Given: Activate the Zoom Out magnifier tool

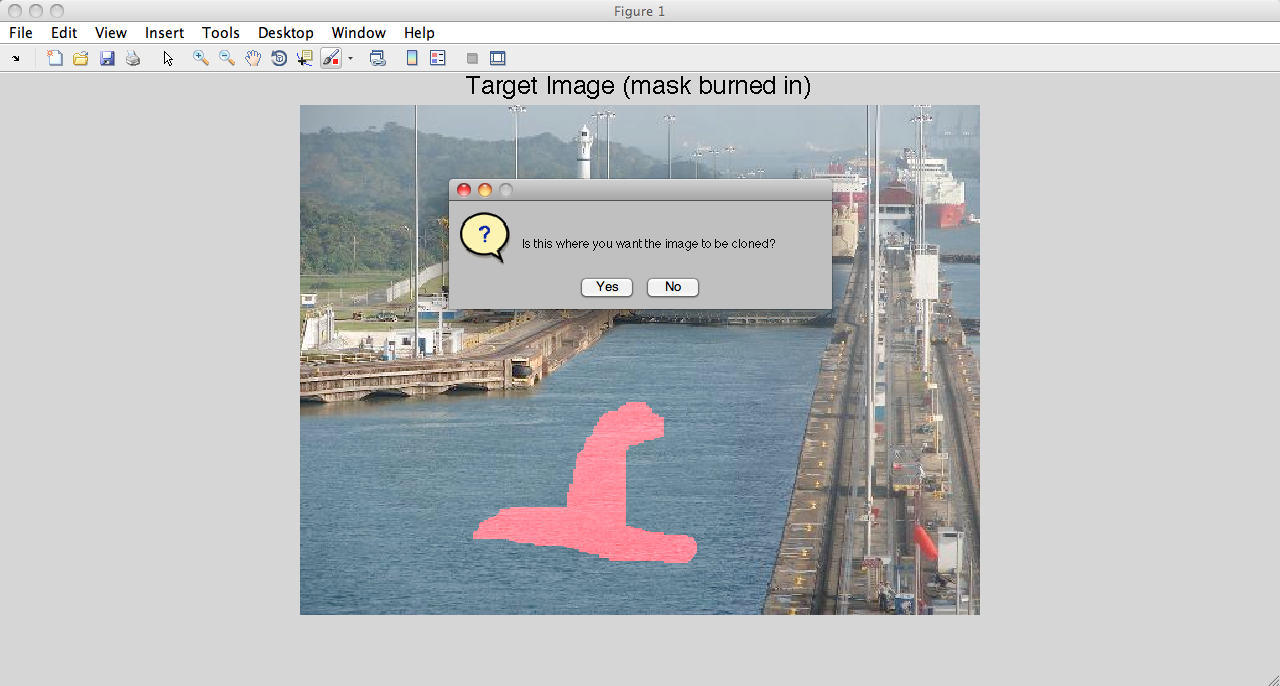Looking at the screenshot, I should [x=227, y=59].
